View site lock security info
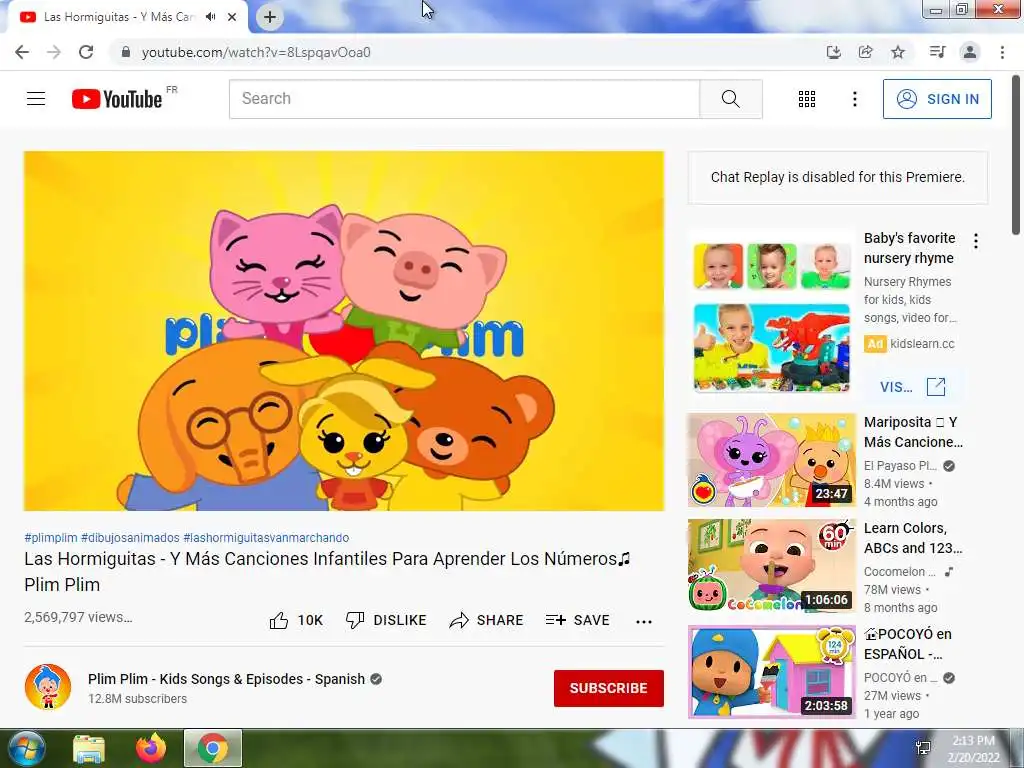The image size is (1024, 768). (x=126, y=52)
